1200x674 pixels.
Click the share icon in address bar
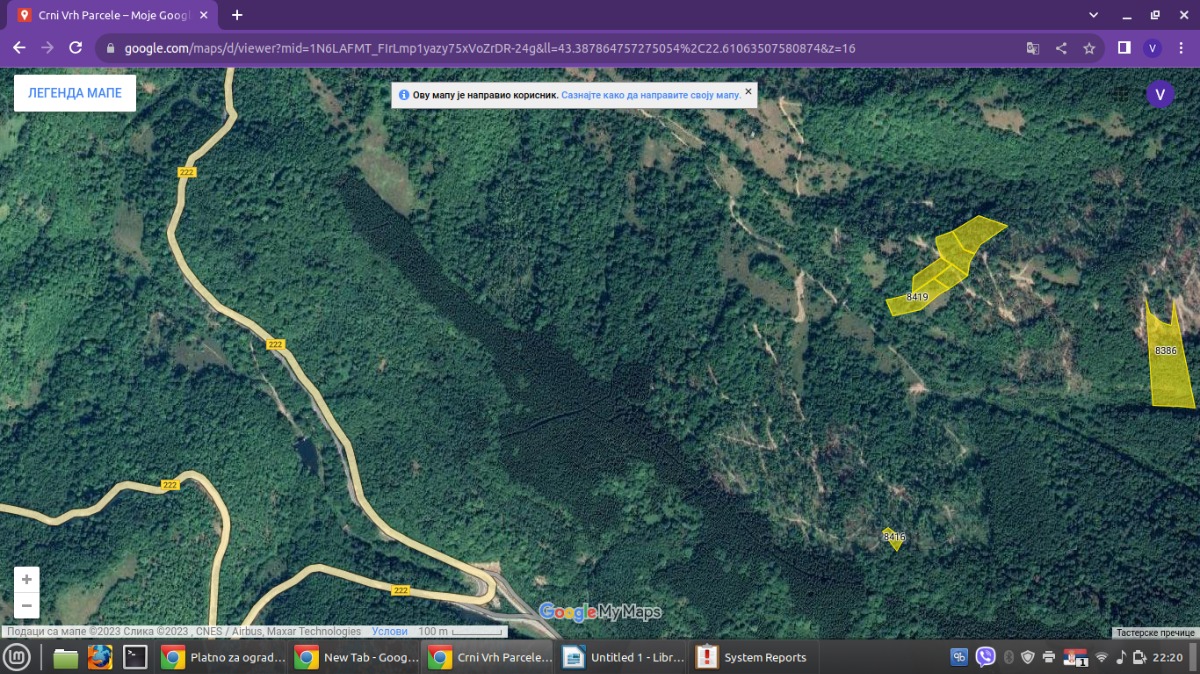point(1061,48)
